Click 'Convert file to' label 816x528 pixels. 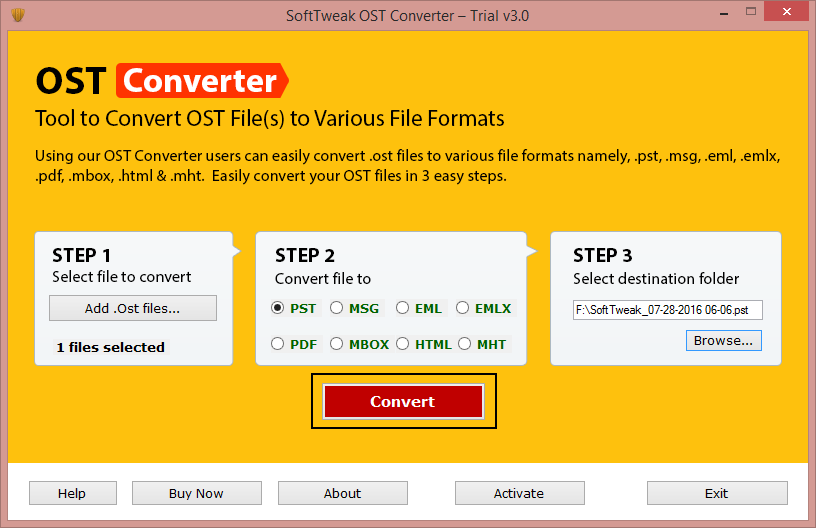tap(323, 279)
